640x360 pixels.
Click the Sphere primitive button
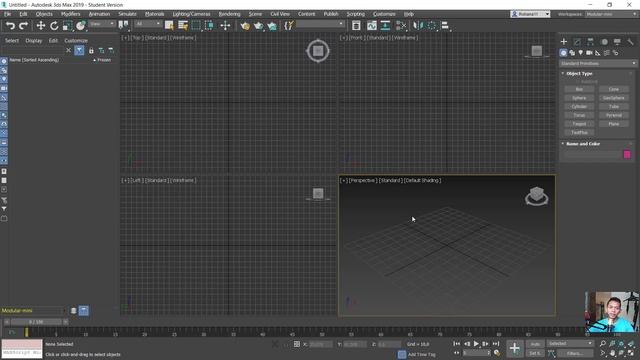(579, 98)
